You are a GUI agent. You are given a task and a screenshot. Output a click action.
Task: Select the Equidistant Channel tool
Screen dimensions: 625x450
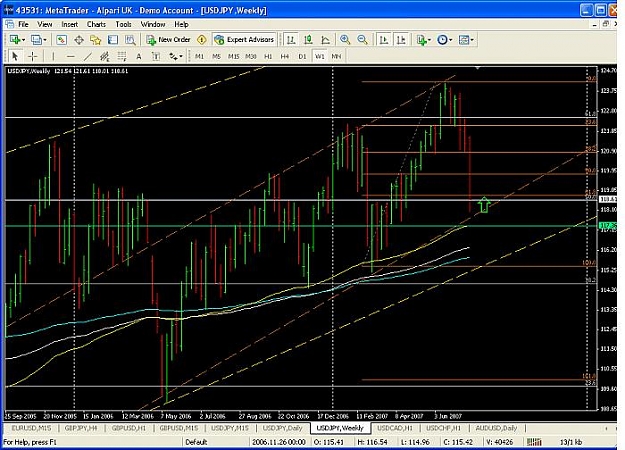click(x=104, y=57)
